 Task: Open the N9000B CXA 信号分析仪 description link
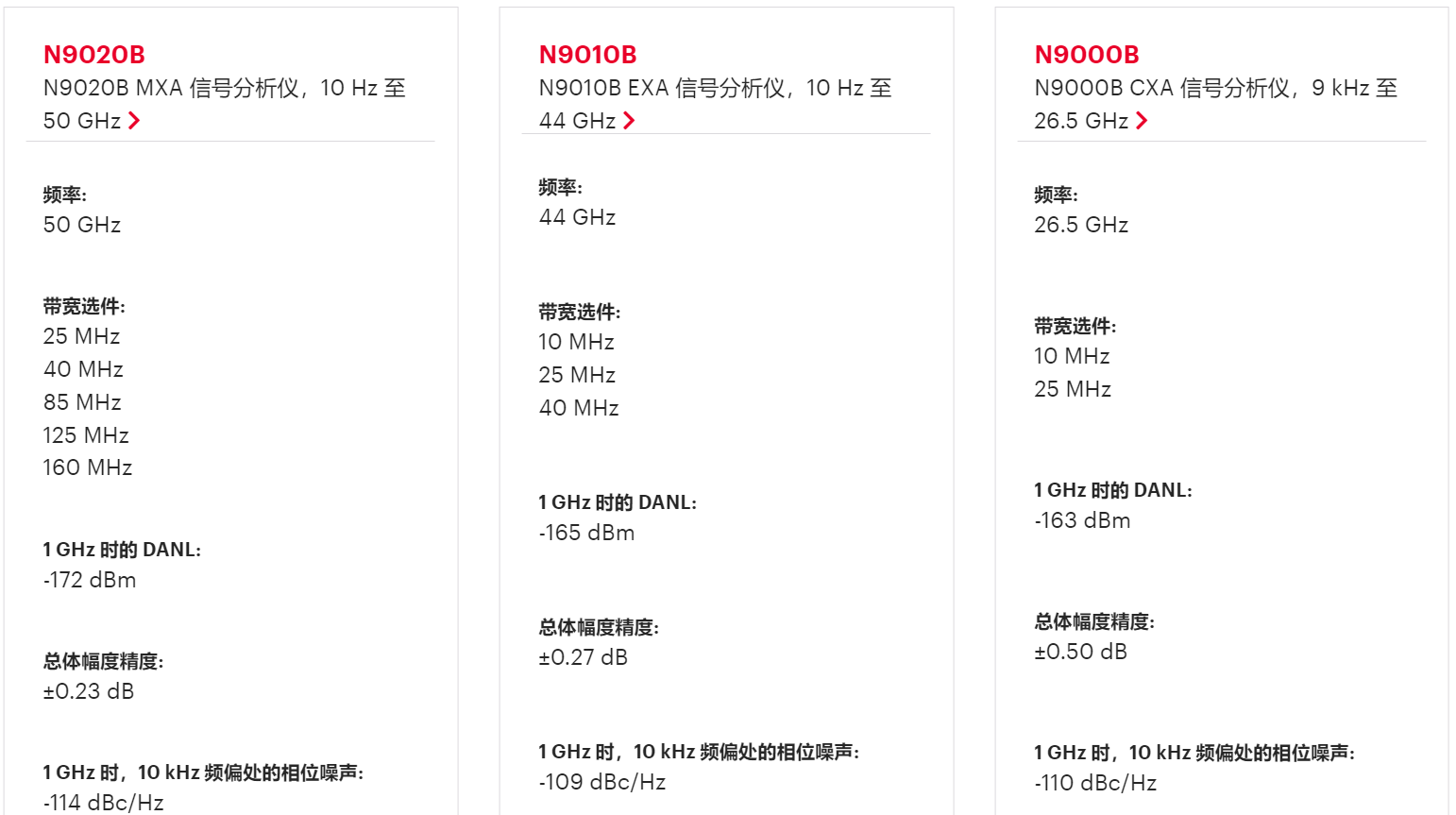coord(1215,89)
